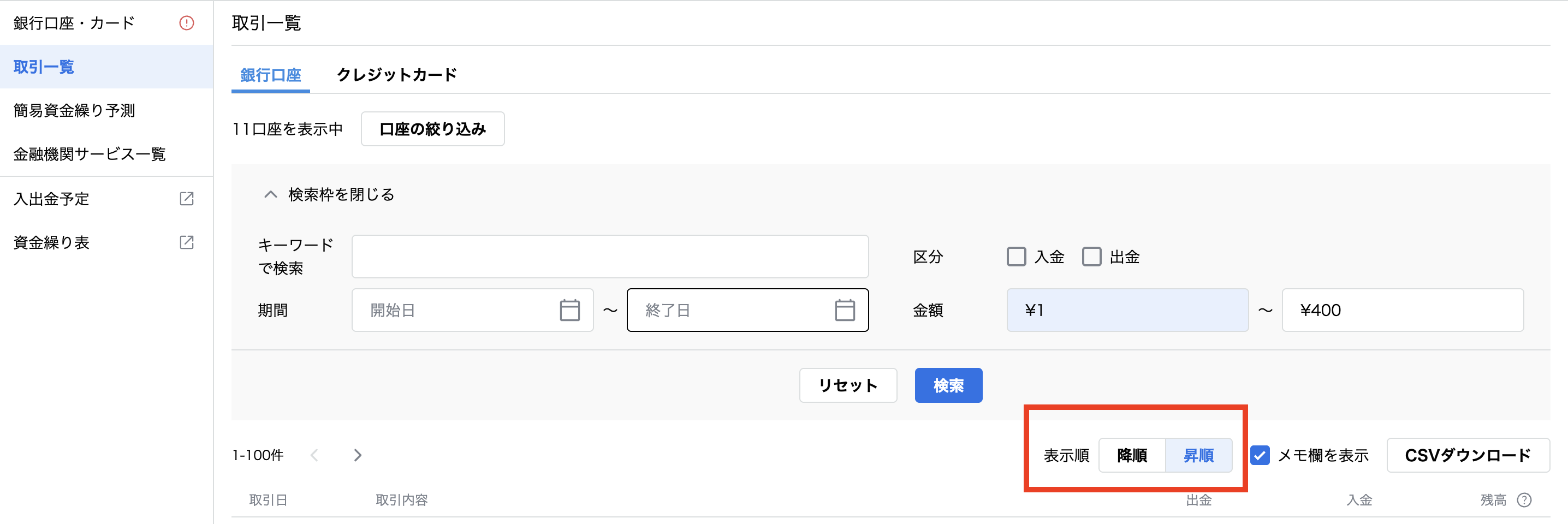Click the maximum amount field showing ¥400
The width and height of the screenshot is (1568, 524).
coord(1403,310)
